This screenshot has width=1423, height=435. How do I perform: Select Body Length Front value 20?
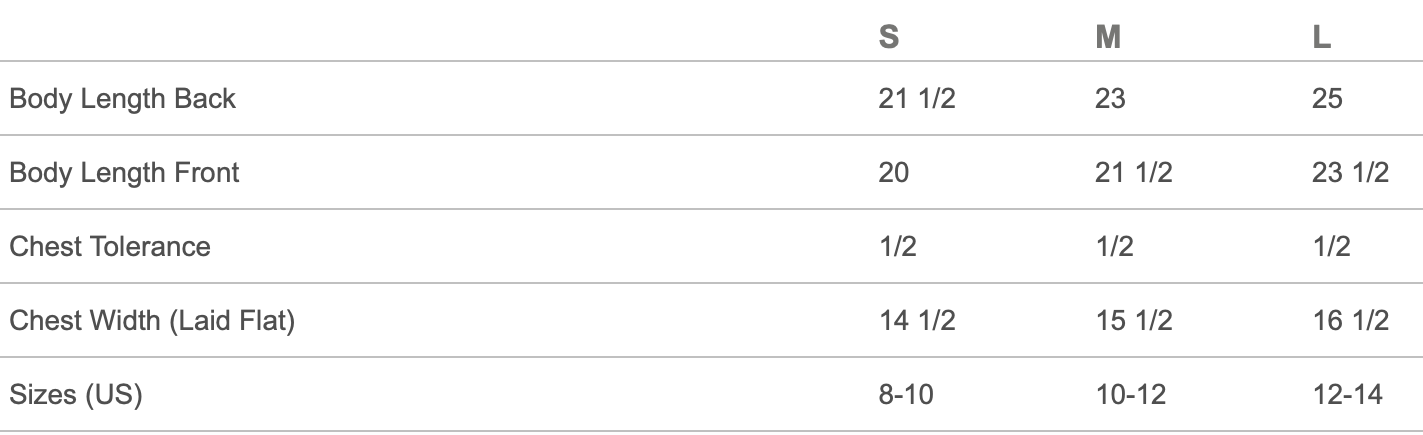[x=894, y=172]
